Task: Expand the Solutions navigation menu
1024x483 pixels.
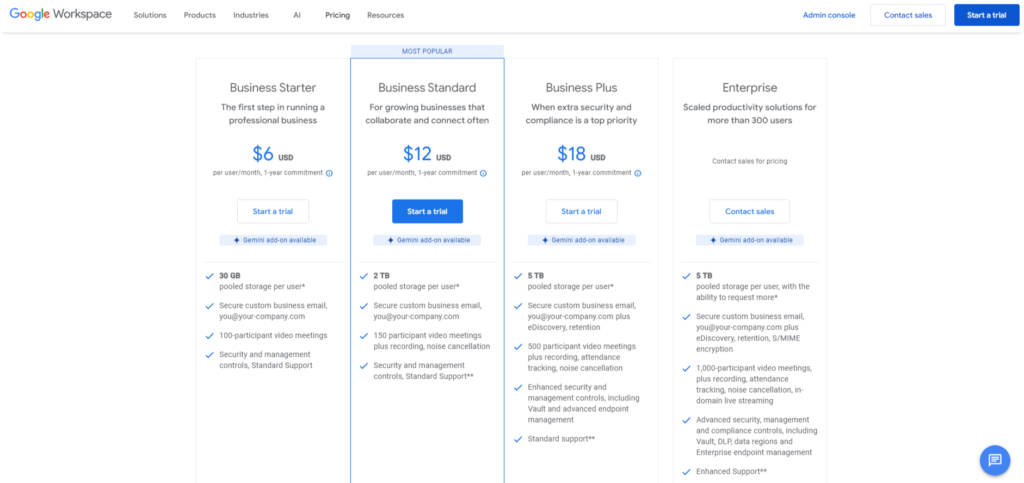Action: point(150,16)
